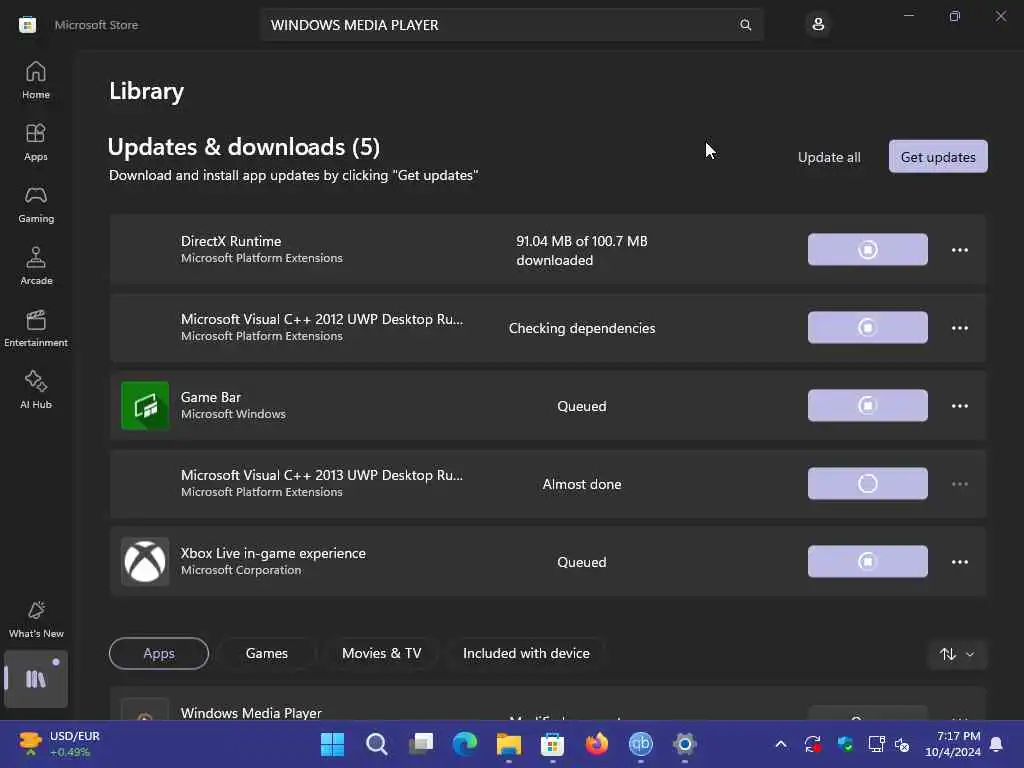
Task: Select Included with device filter
Action: pyautogui.click(x=526, y=653)
